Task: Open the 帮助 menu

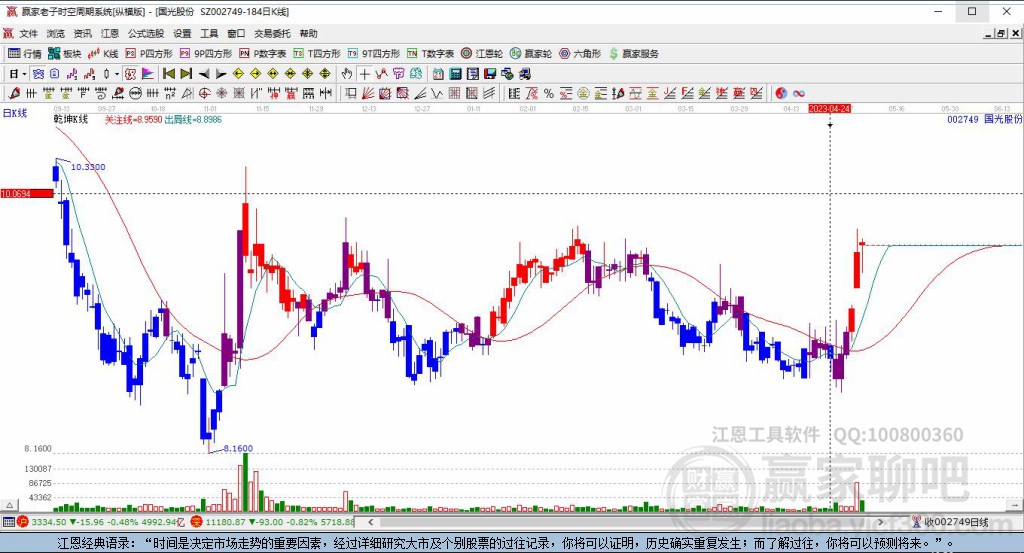Action: 308,33
